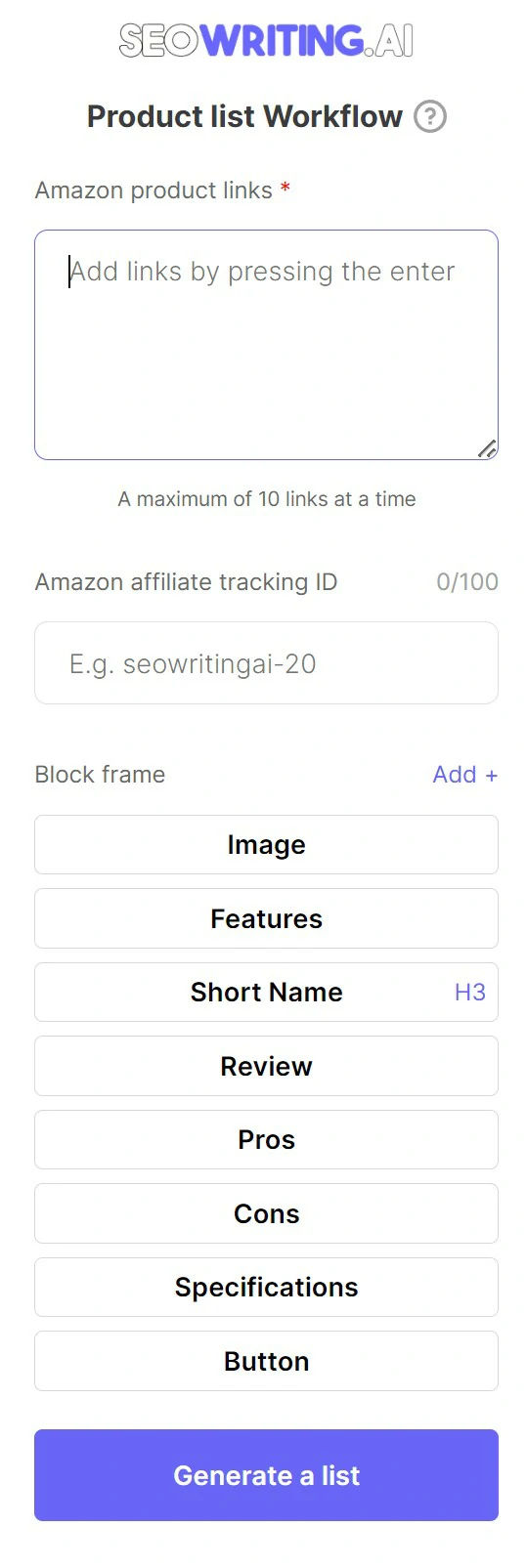Click the affiliate tracking ID field
Image resolution: width=527 pixels, height=1568 pixels.
pos(266,663)
